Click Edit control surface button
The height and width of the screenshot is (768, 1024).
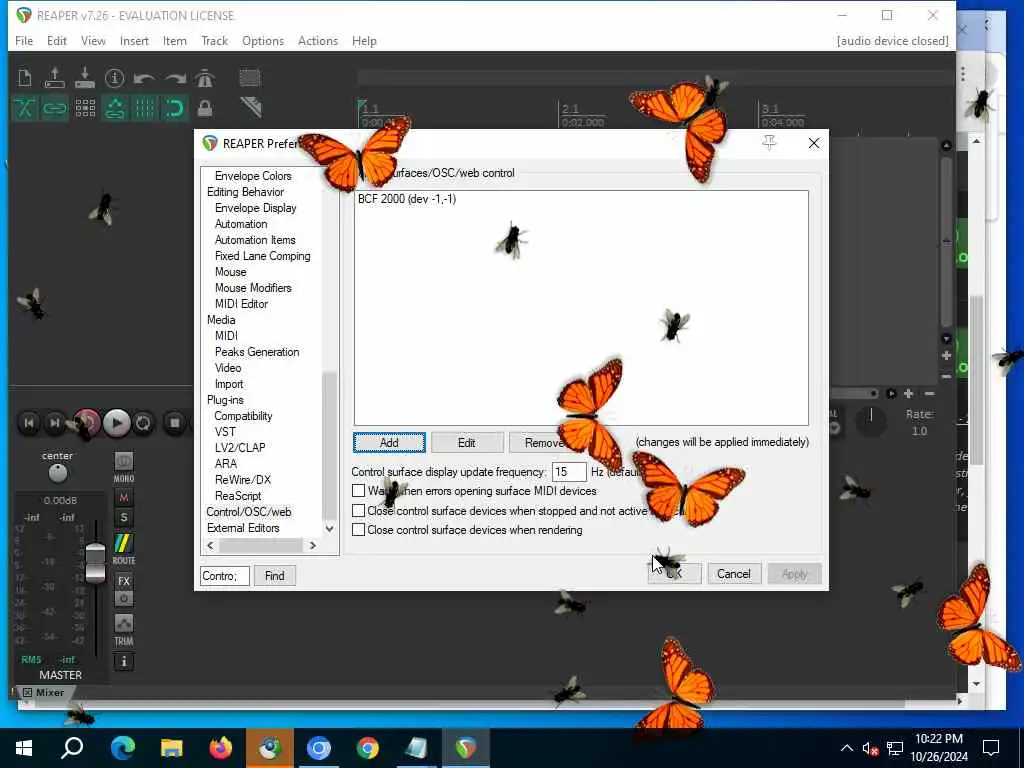pos(467,443)
